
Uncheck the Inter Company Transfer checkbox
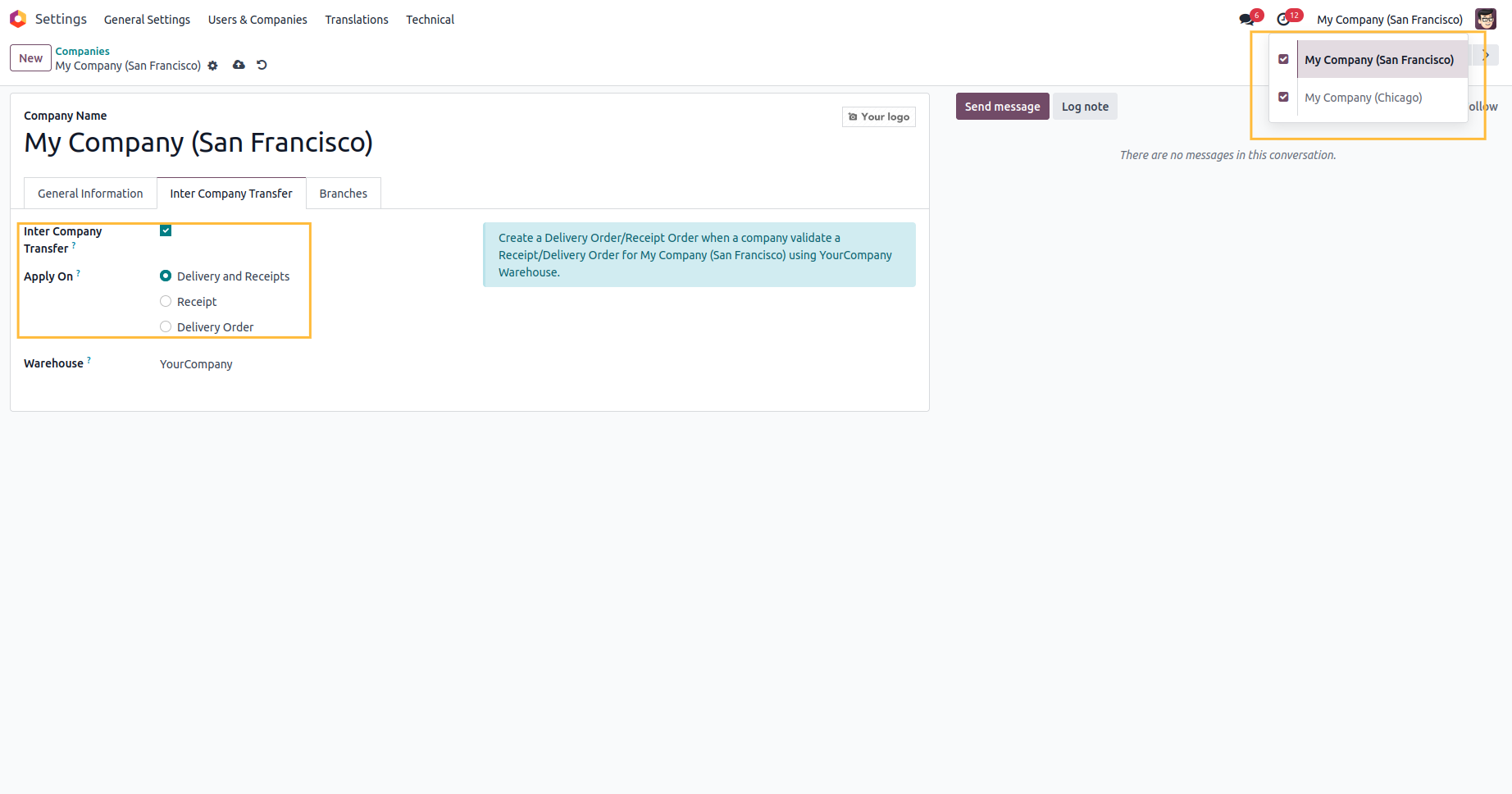[x=166, y=230]
